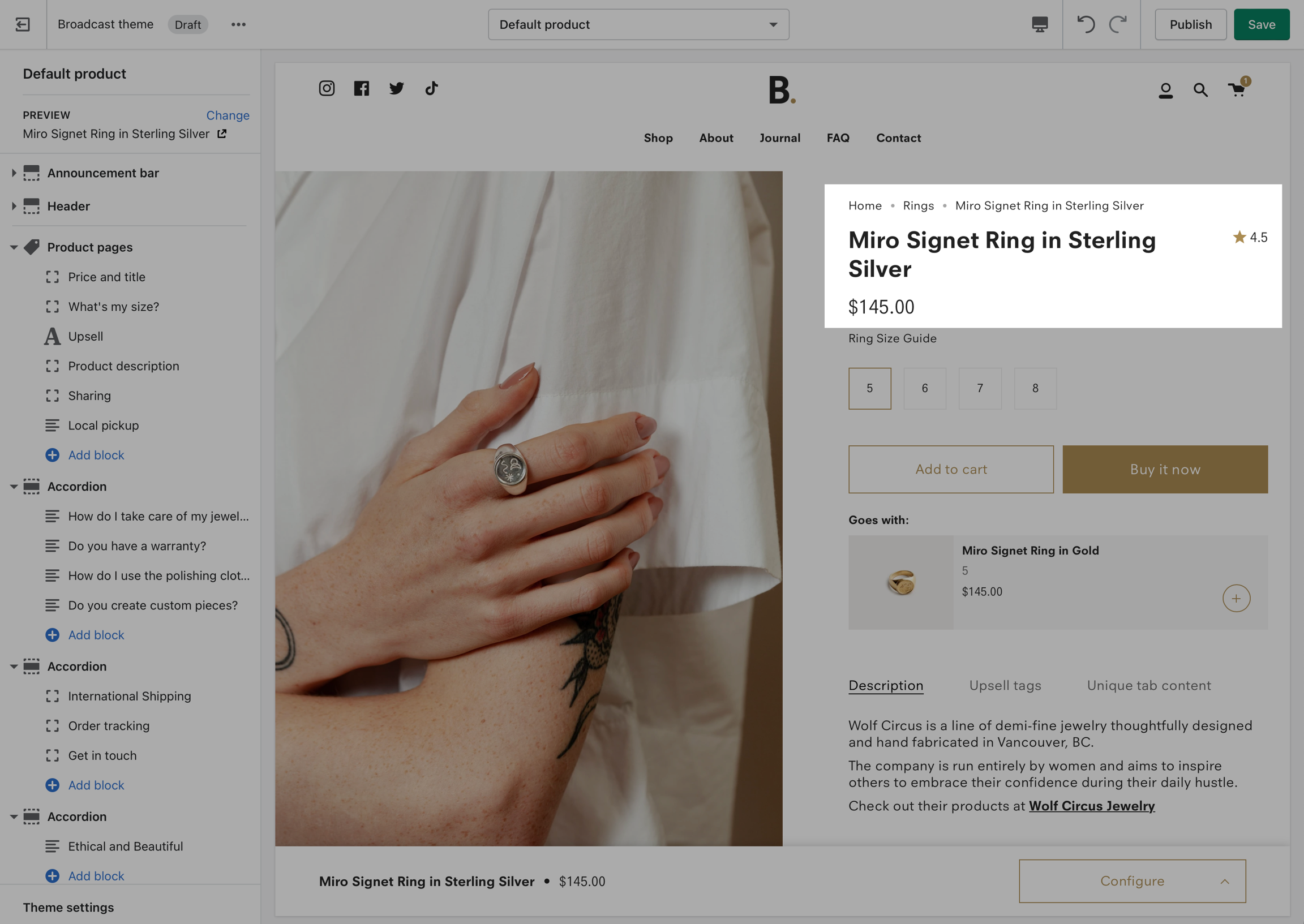Click the search magnifier icon in header
The image size is (1304, 924).
coord(1200,90)
